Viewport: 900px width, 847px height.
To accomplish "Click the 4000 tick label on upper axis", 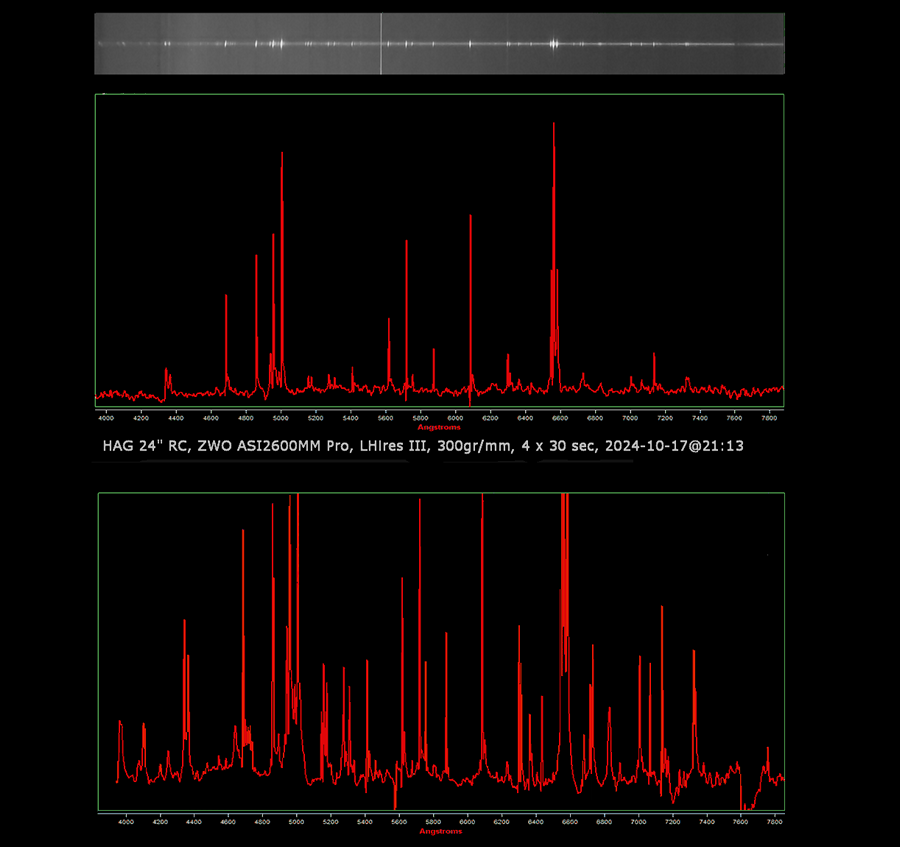I will click(105, 418).
